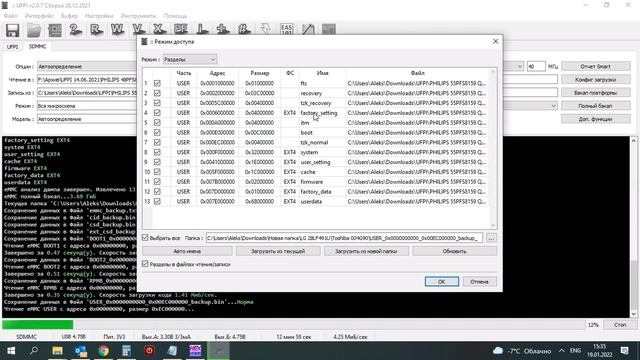Click the FF blank check icon
This screenshot has width=640, height=360.
tap(181, 29)
